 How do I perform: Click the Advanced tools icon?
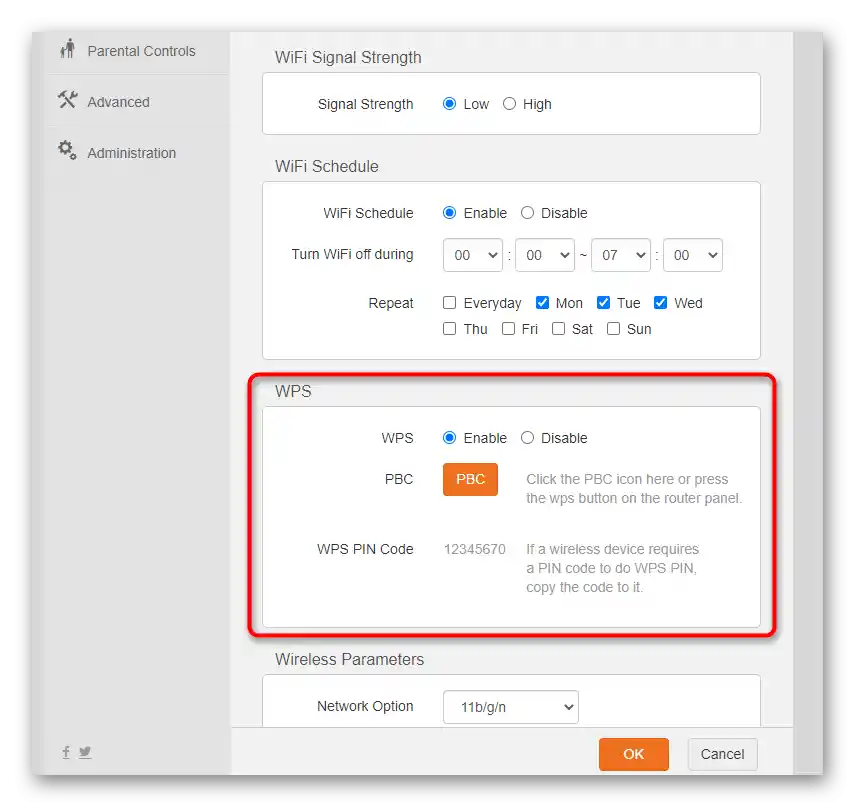click(x=68, y=99)
